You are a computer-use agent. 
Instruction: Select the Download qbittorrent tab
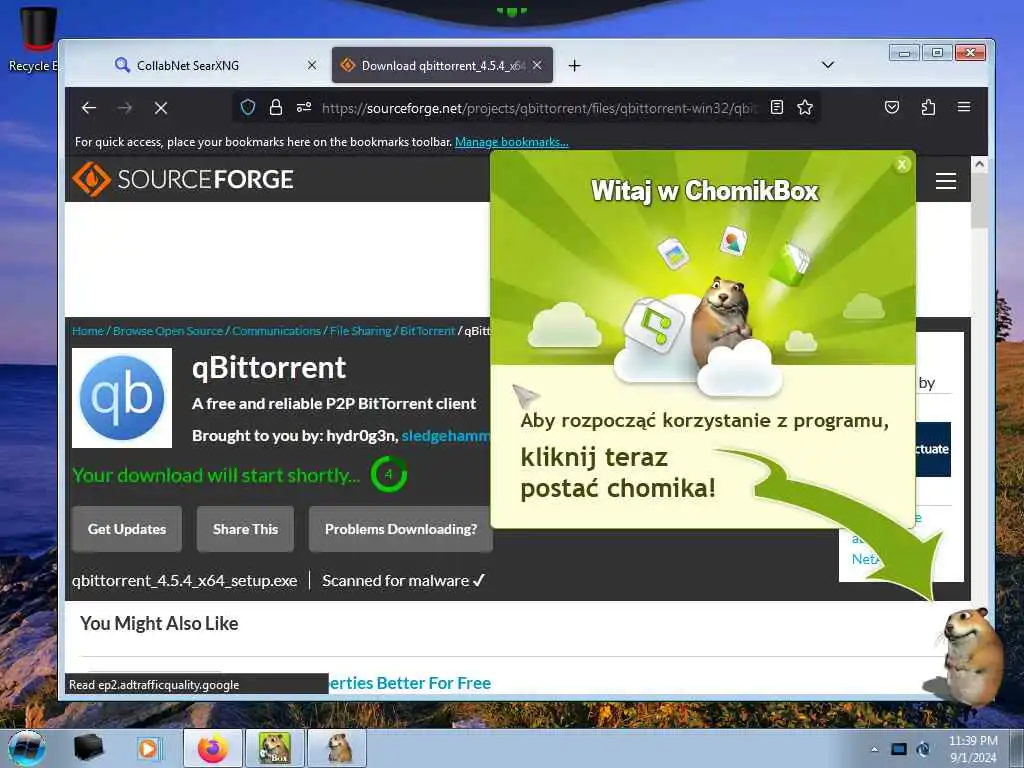(x=442, y=65)
